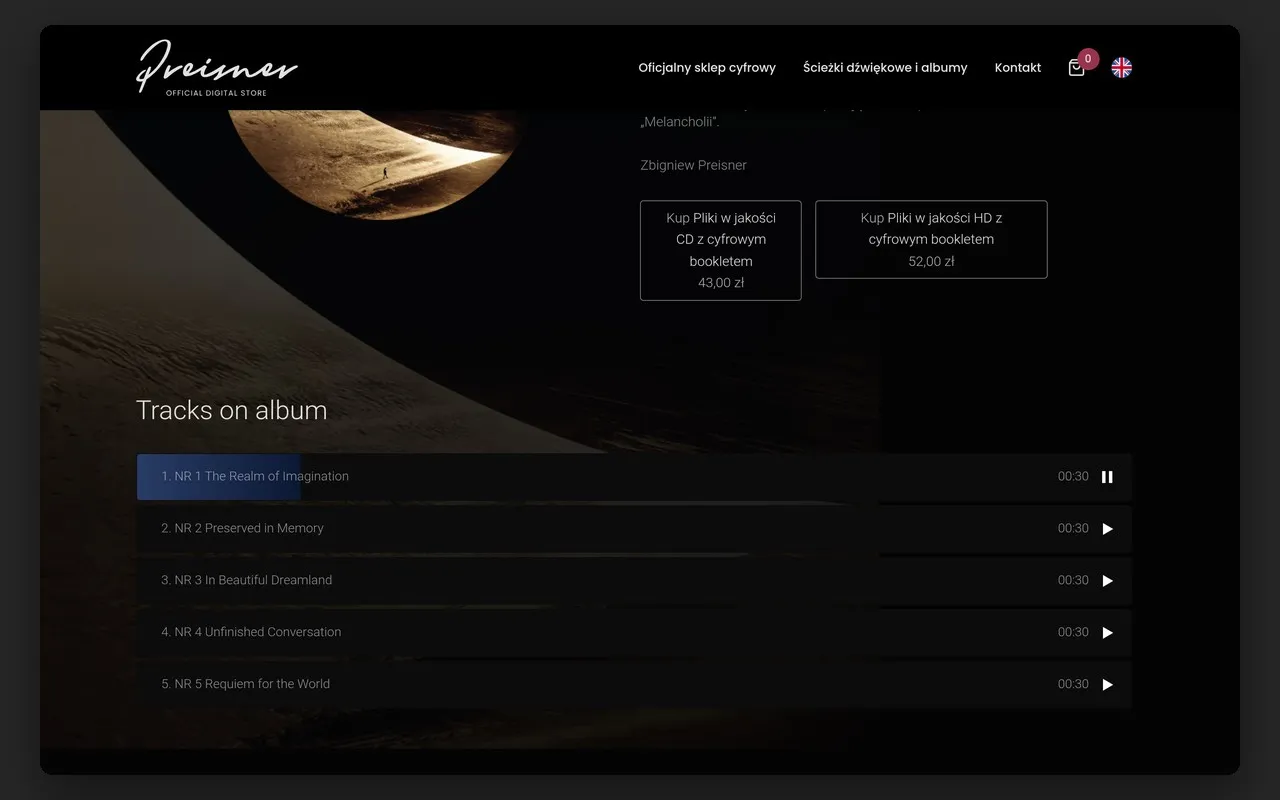Click the 00:30 duration on track 5
The height and width of the screenshot is (800, 1280).
point(1073,685)
